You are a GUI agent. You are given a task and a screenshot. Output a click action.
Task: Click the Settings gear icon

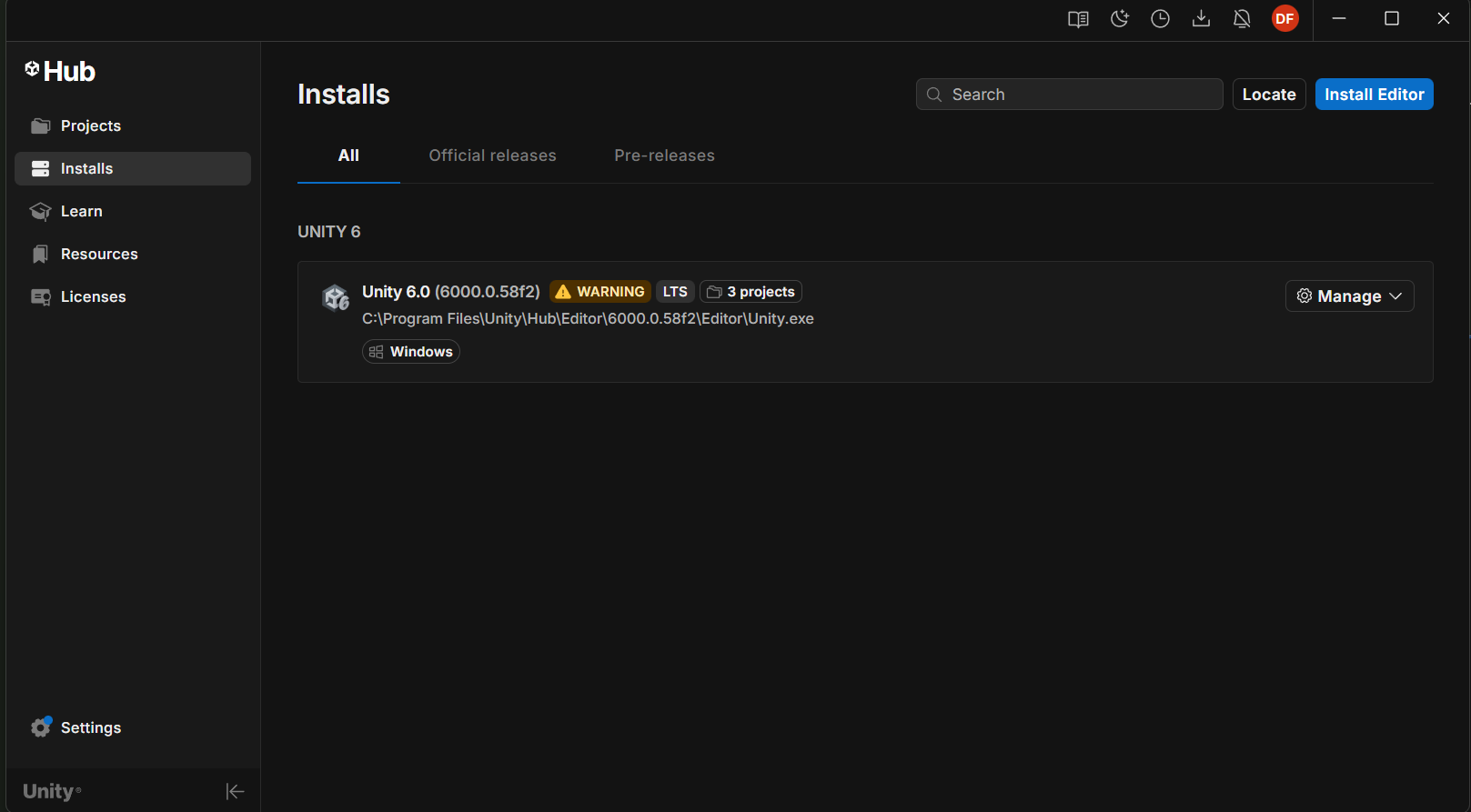click(x=41, y=727)
